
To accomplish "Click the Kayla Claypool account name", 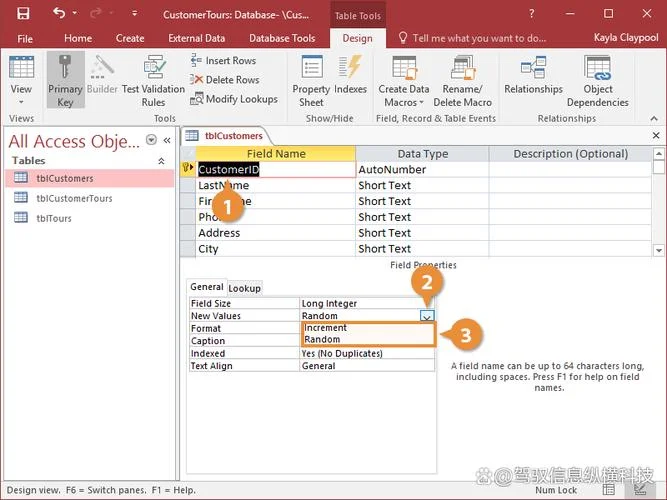I will (626, 38).
